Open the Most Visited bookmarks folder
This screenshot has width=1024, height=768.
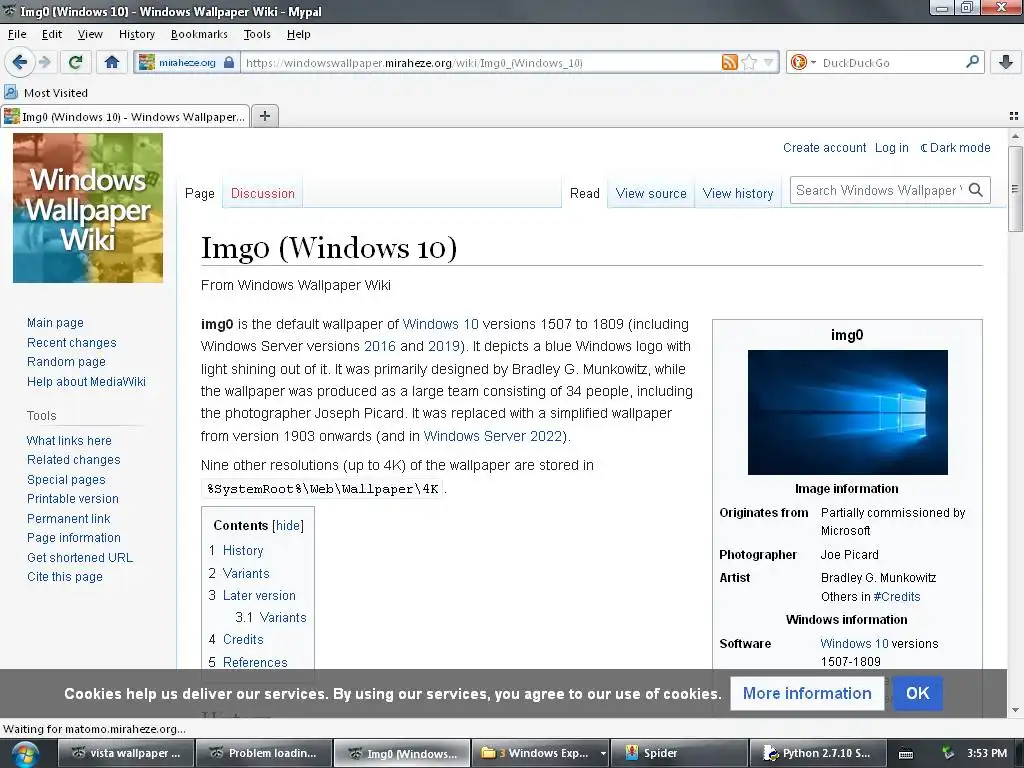pos(46,93)
